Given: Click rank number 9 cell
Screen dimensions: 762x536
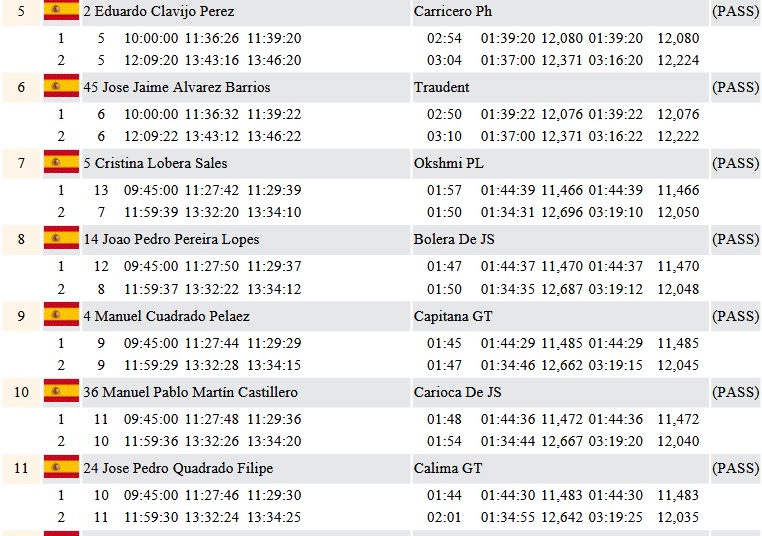Looking at the screenshot, I should click(x=21, y=316).
